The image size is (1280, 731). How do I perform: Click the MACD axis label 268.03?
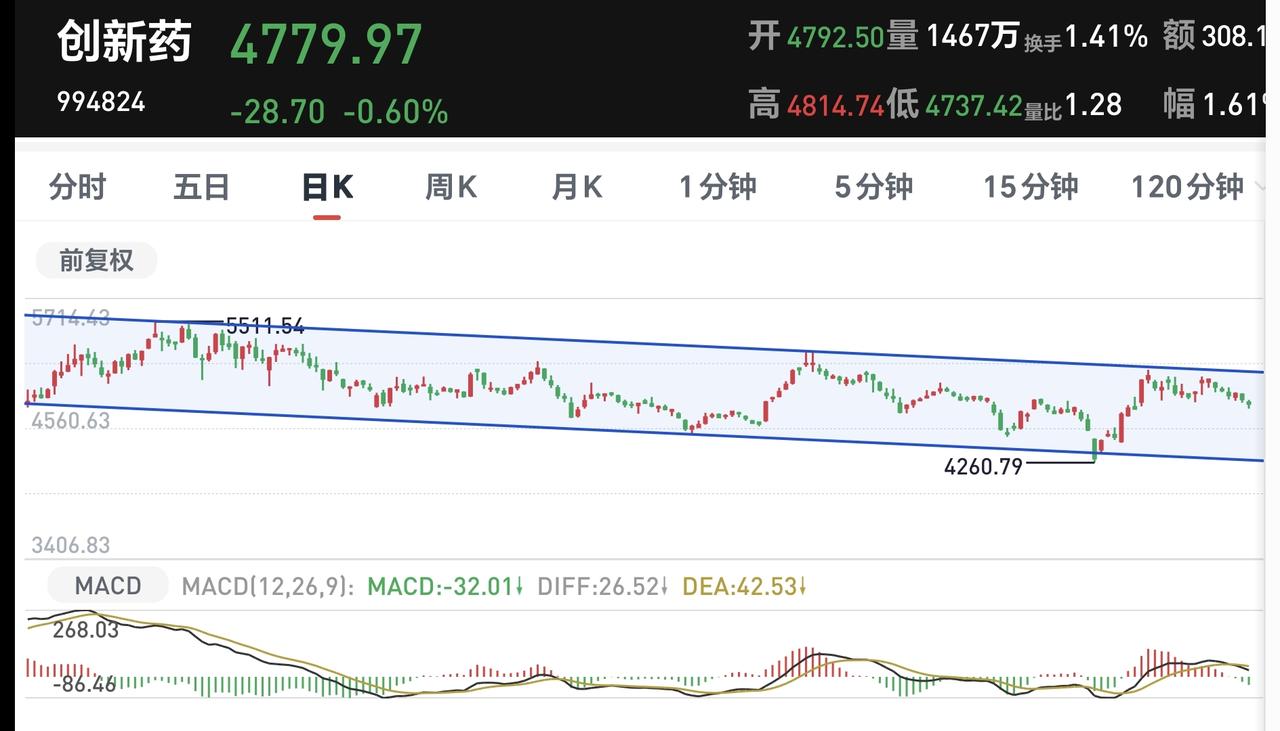pos(86,630)
